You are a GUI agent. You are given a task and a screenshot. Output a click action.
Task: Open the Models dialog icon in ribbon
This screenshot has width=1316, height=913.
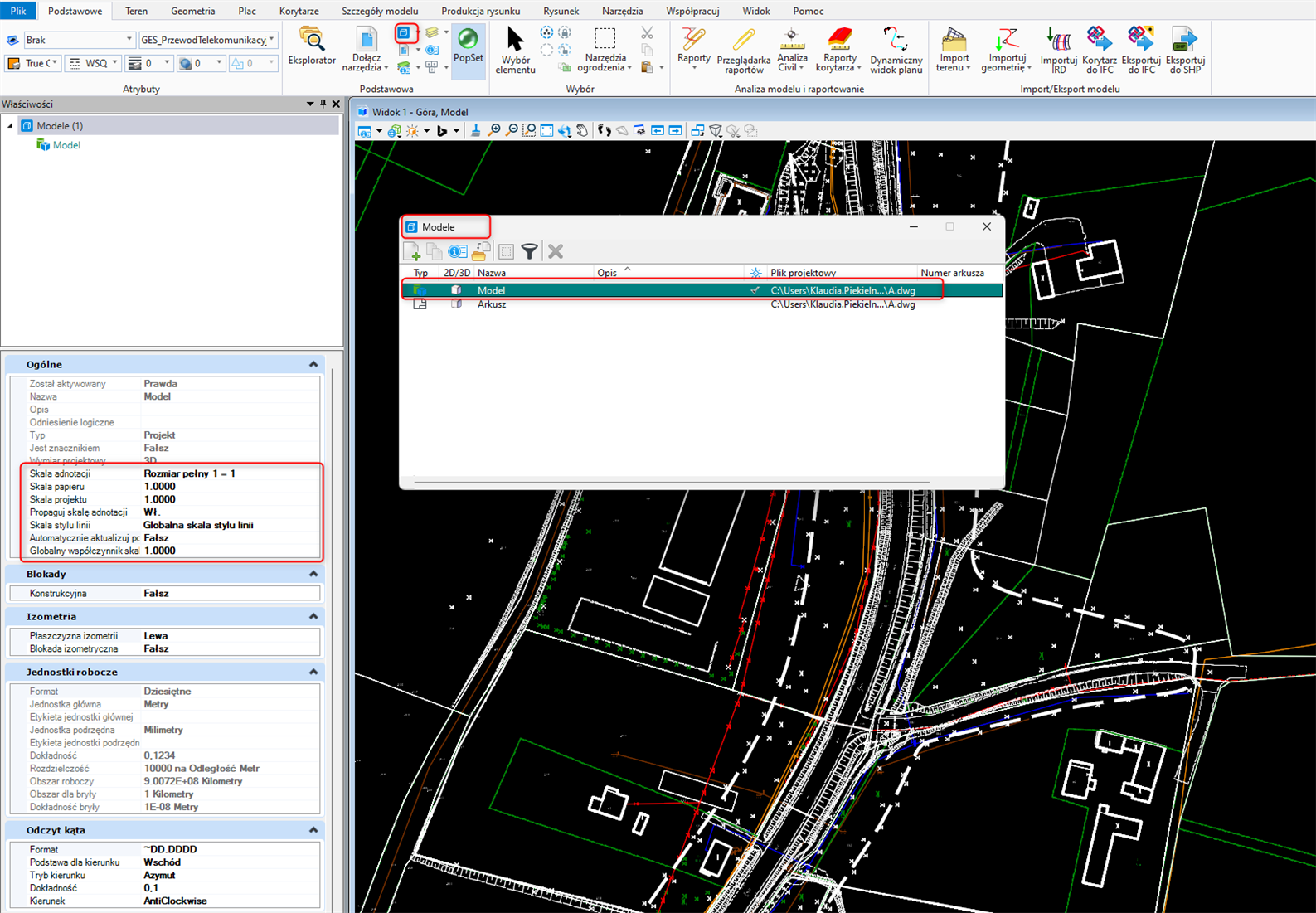pos(404,34)
